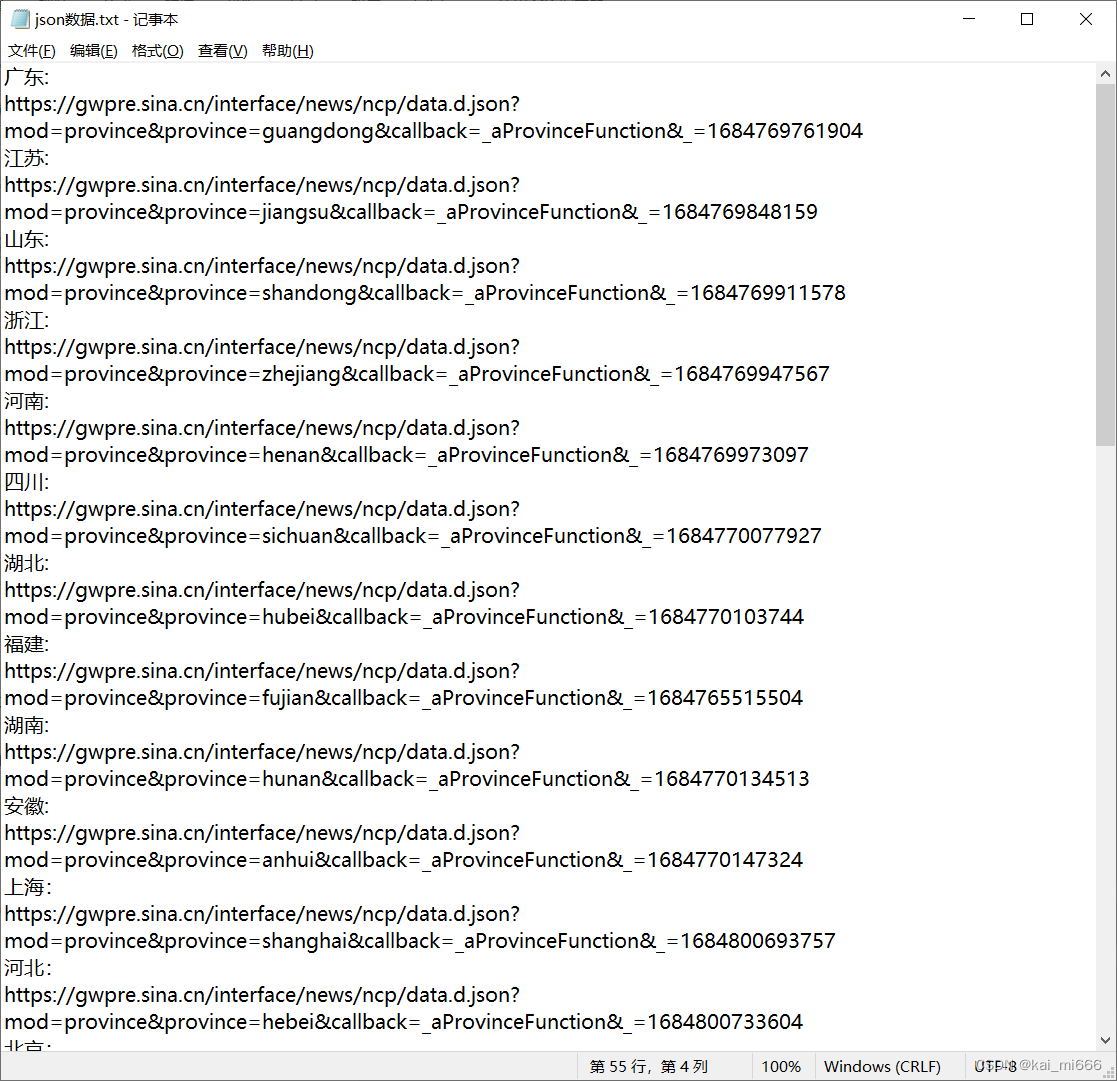Open the 查看(V) menu
Screen dimensions: 1117x1081
click(x=222, y=51)
